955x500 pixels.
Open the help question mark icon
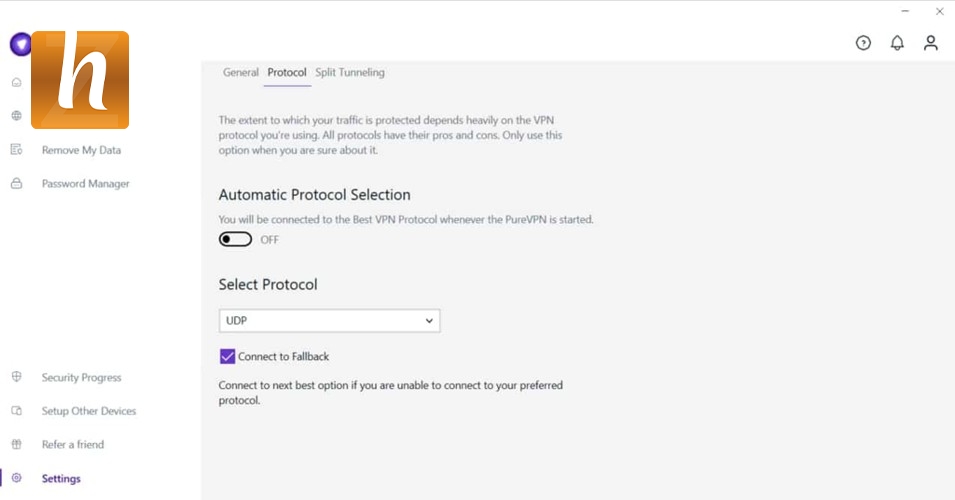863,43
